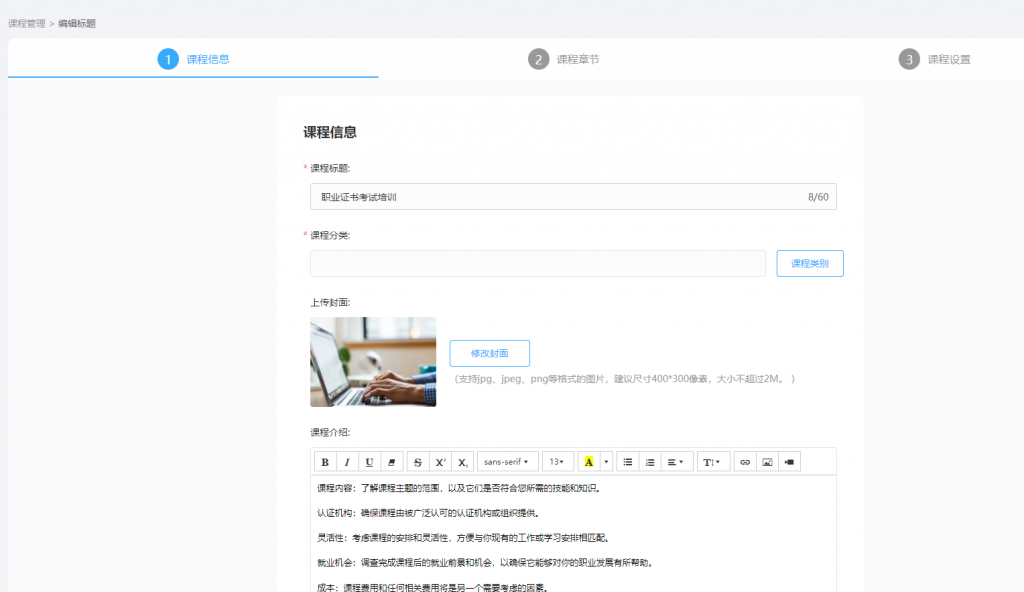
Task: Switch to the 课程章节 step tab
Action: click(565, 59)
